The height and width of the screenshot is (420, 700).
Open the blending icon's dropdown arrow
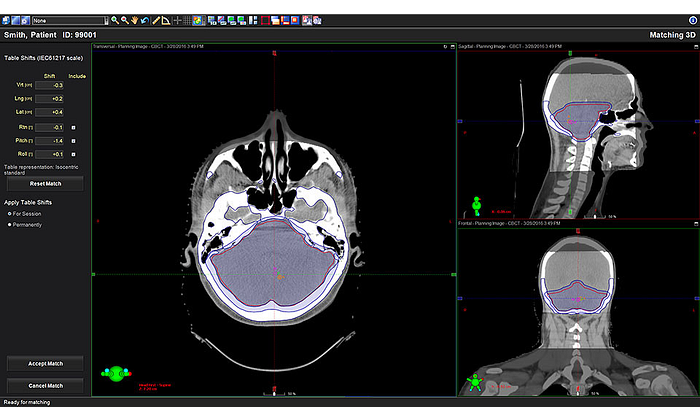(204, 21)
